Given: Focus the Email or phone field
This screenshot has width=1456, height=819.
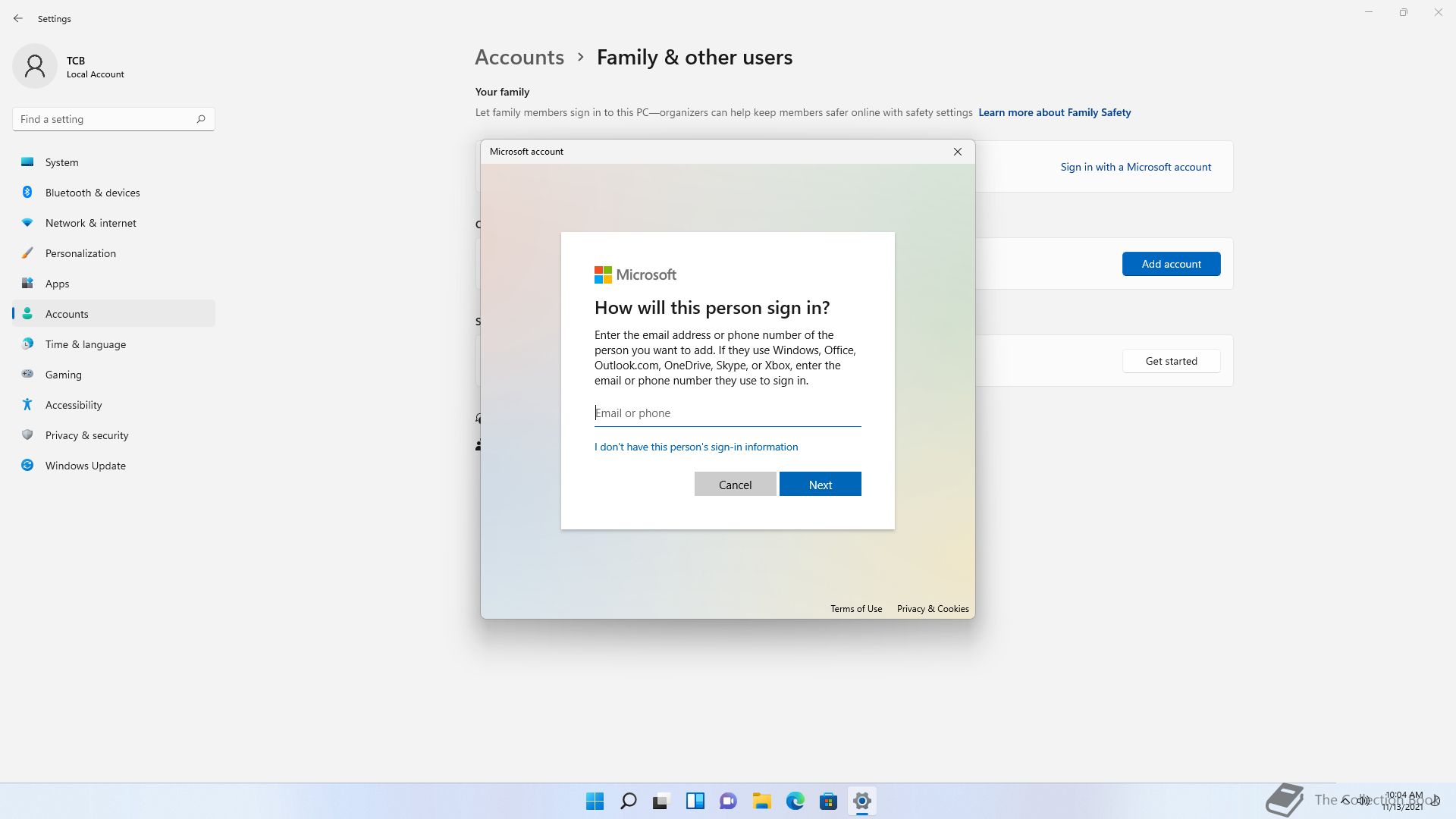Looking at the screenshot, I should [727, 413].
